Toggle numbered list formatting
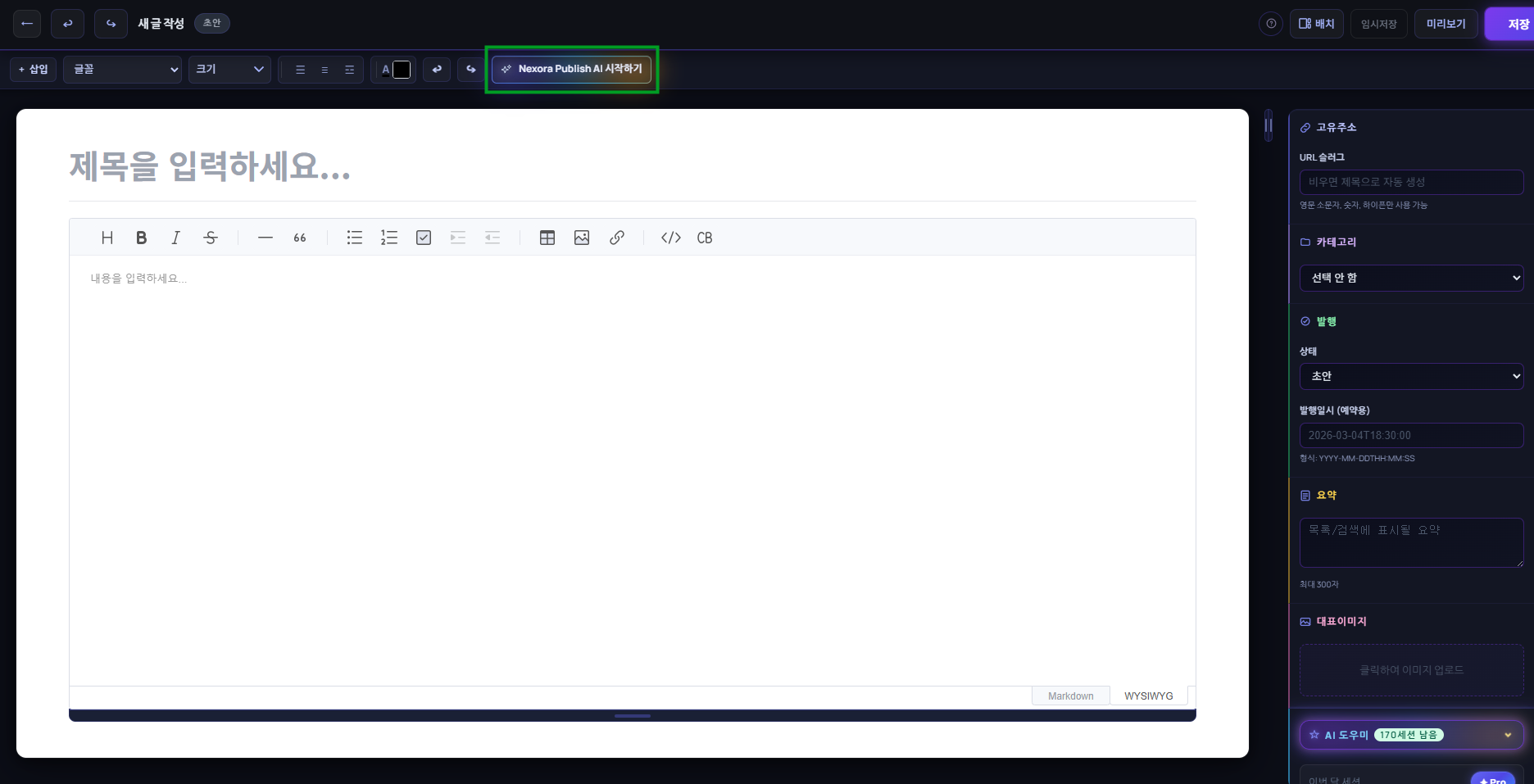 click(388, 238)
